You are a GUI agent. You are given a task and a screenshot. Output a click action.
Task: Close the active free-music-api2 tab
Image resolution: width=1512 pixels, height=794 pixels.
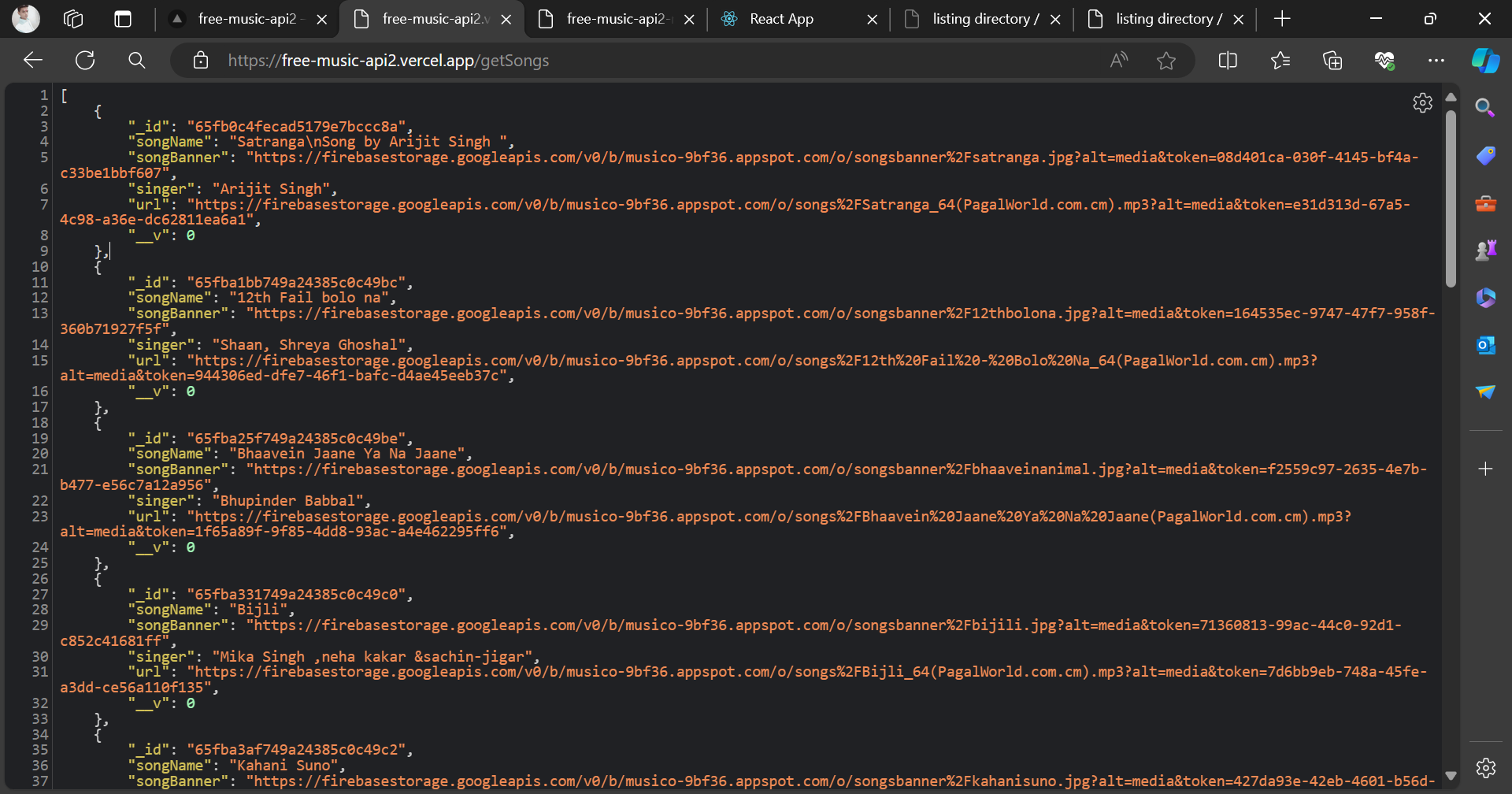(506, 20)
